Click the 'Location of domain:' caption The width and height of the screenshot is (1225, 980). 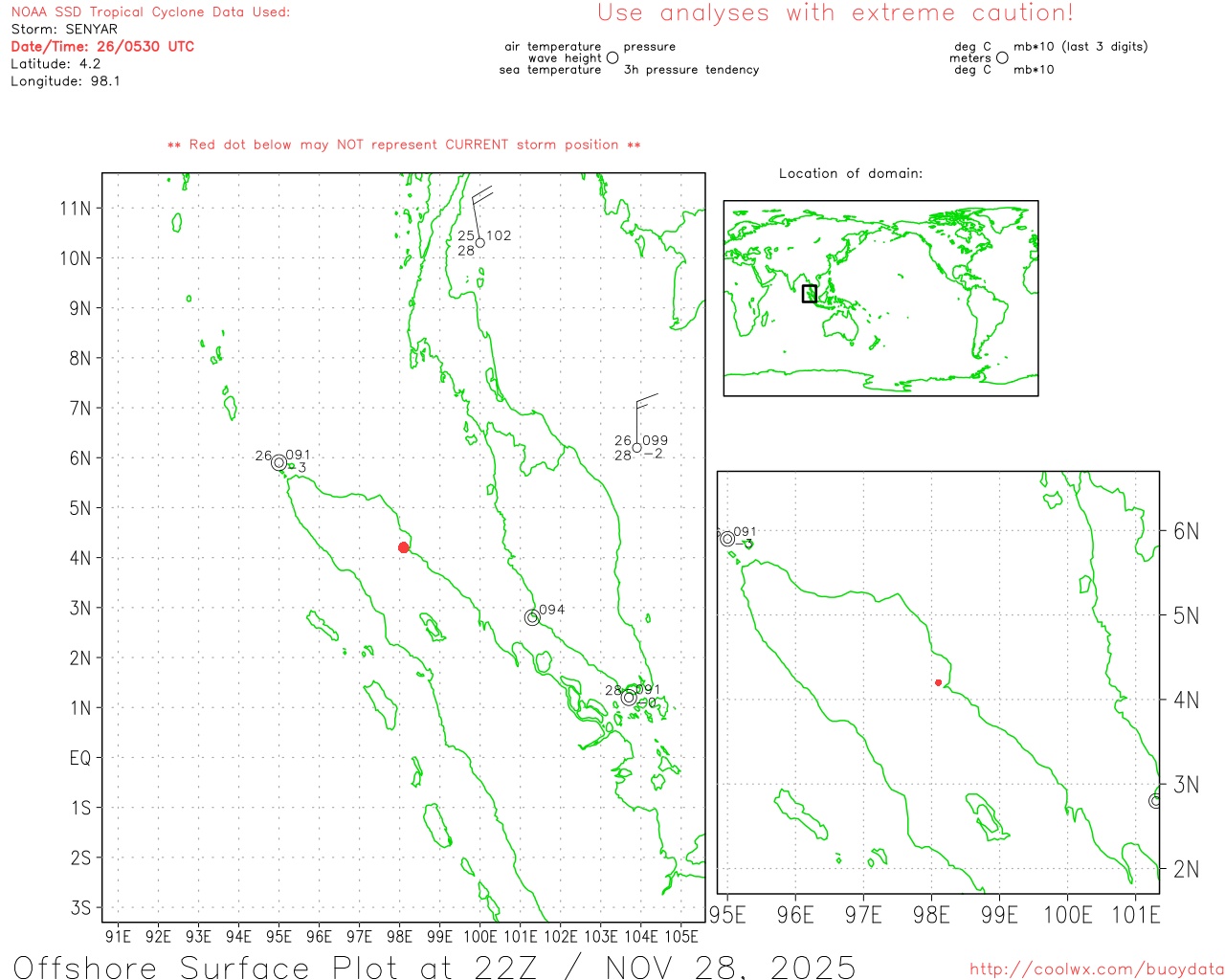[850, 173]
